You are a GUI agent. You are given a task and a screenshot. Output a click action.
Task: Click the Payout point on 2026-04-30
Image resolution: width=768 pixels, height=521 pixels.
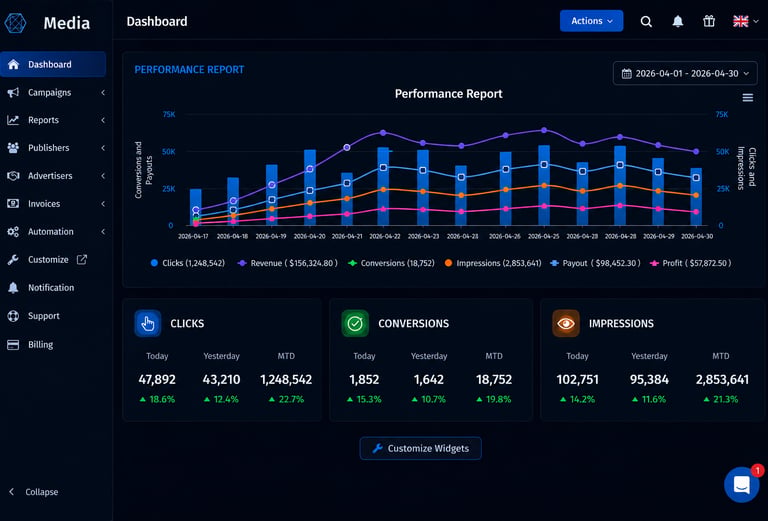[696, 178]
